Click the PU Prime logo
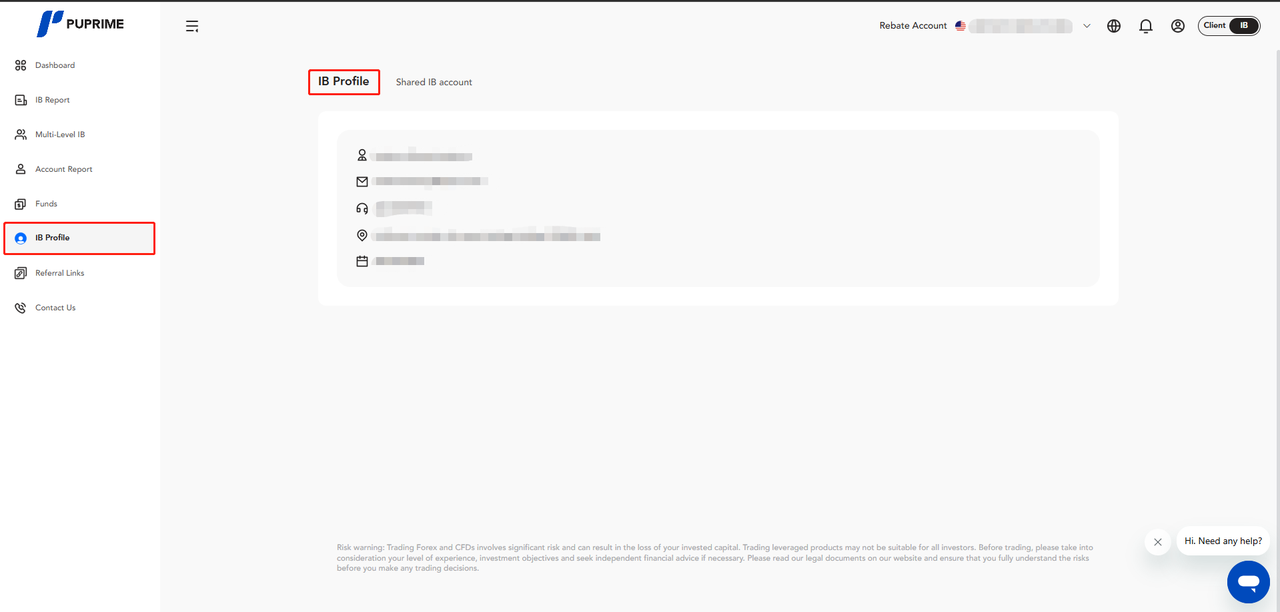 tap(80, 24)
